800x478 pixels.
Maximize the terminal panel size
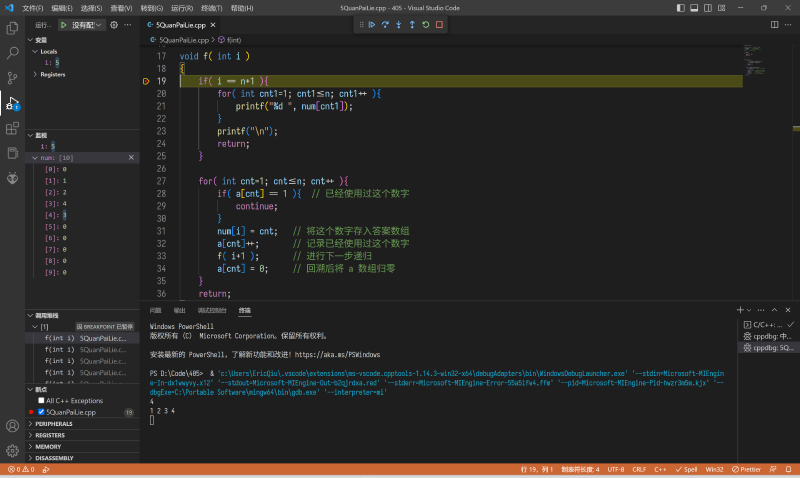tap(774, 310)
